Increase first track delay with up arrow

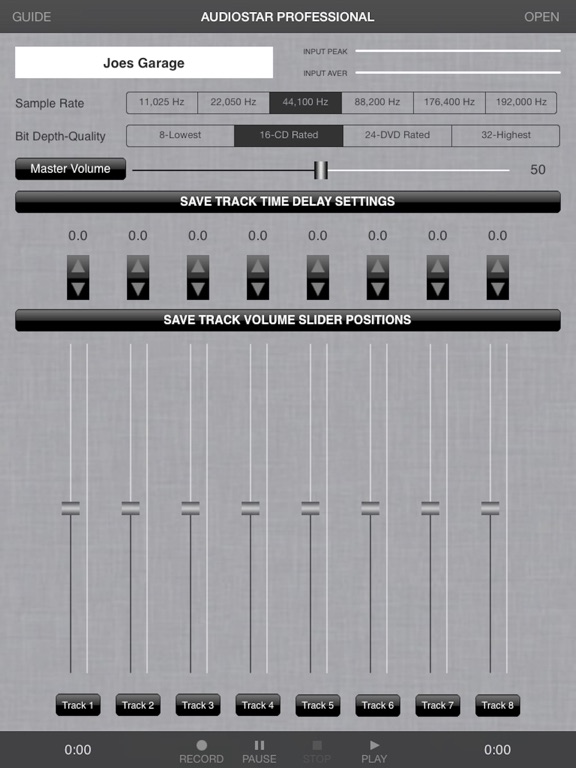point(78,266)
